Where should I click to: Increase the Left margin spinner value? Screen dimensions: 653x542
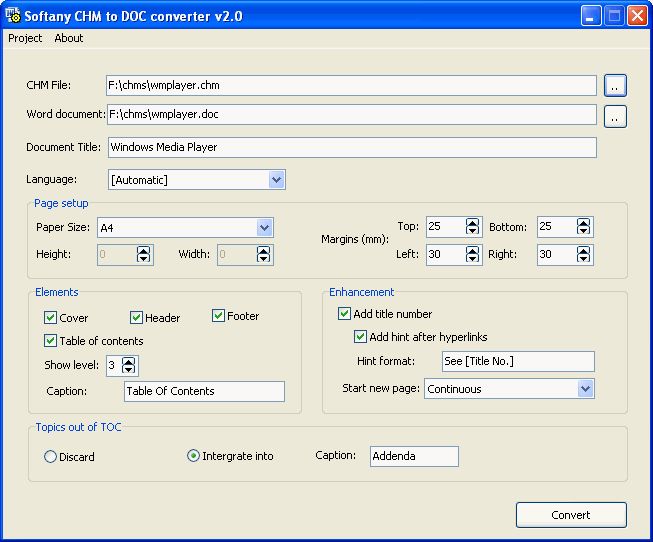point(473,250)
